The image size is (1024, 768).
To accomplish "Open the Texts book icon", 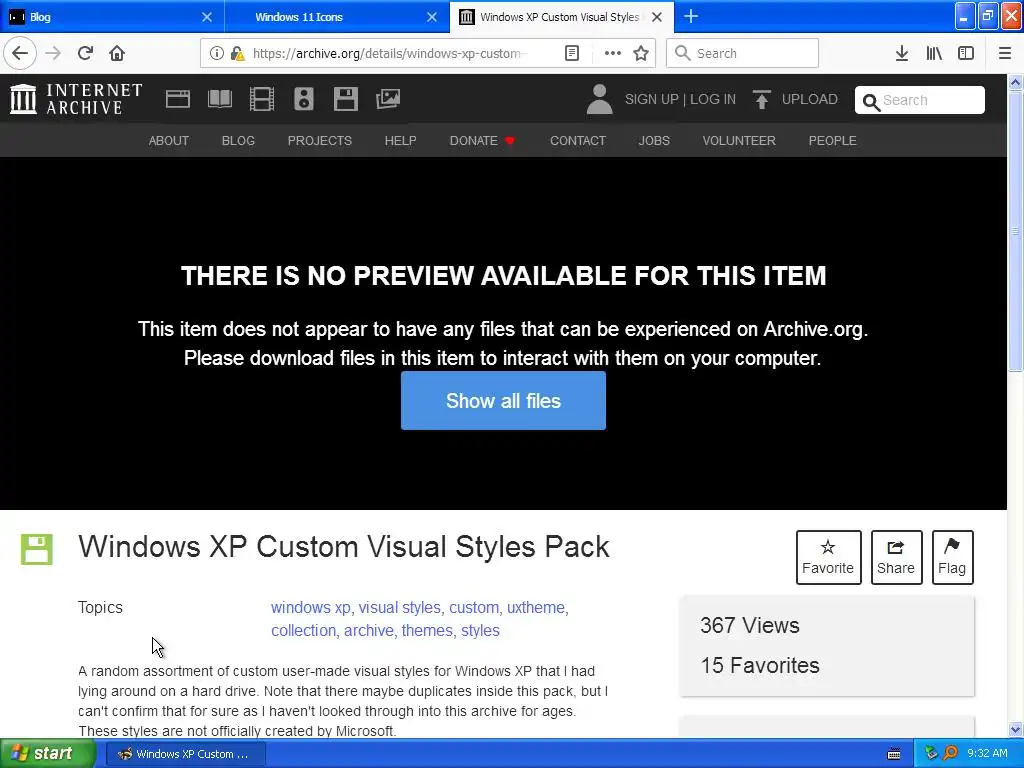I will click(219, 99).
